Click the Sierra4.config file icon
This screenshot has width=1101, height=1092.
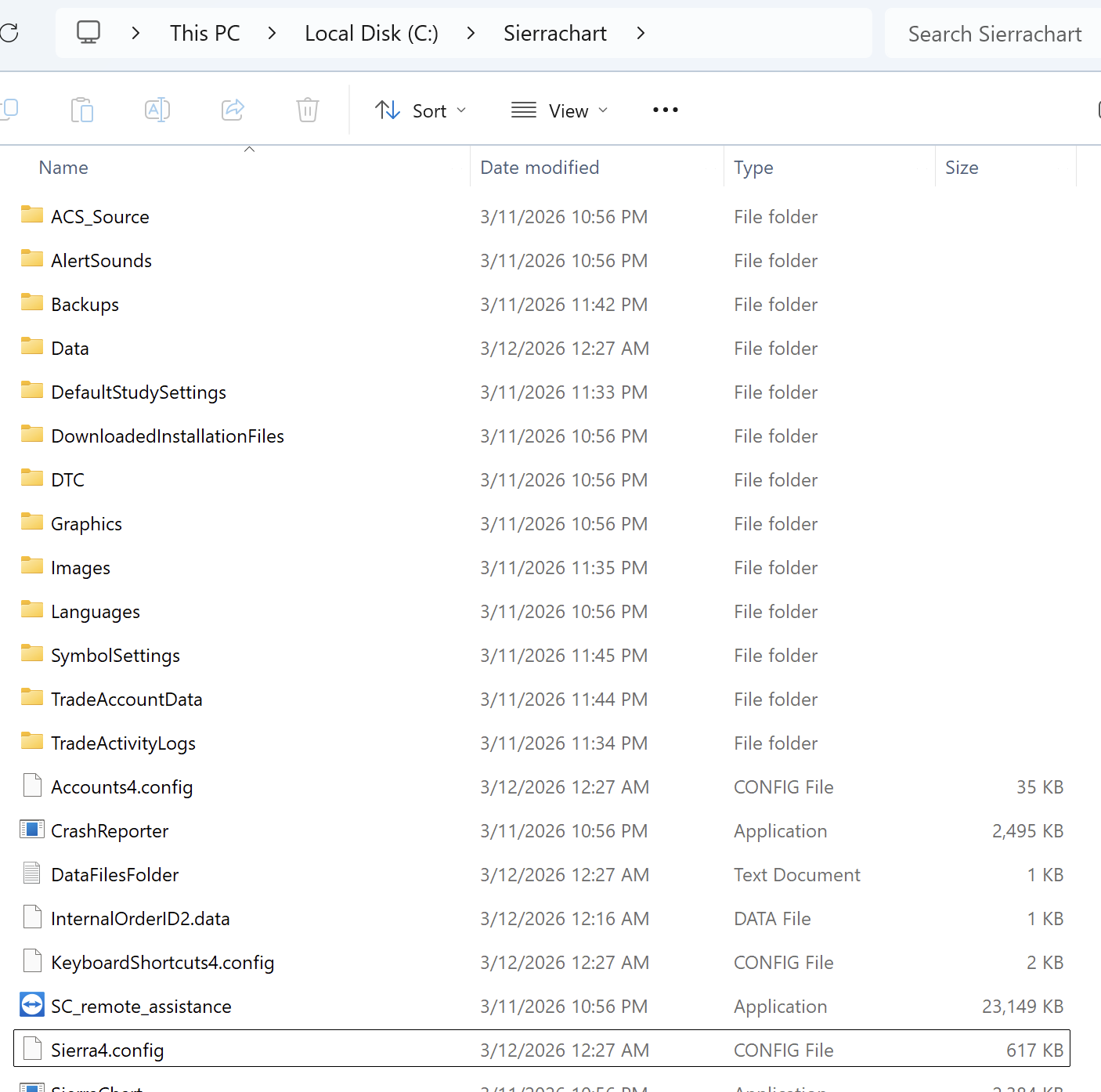pos(32,1048)
